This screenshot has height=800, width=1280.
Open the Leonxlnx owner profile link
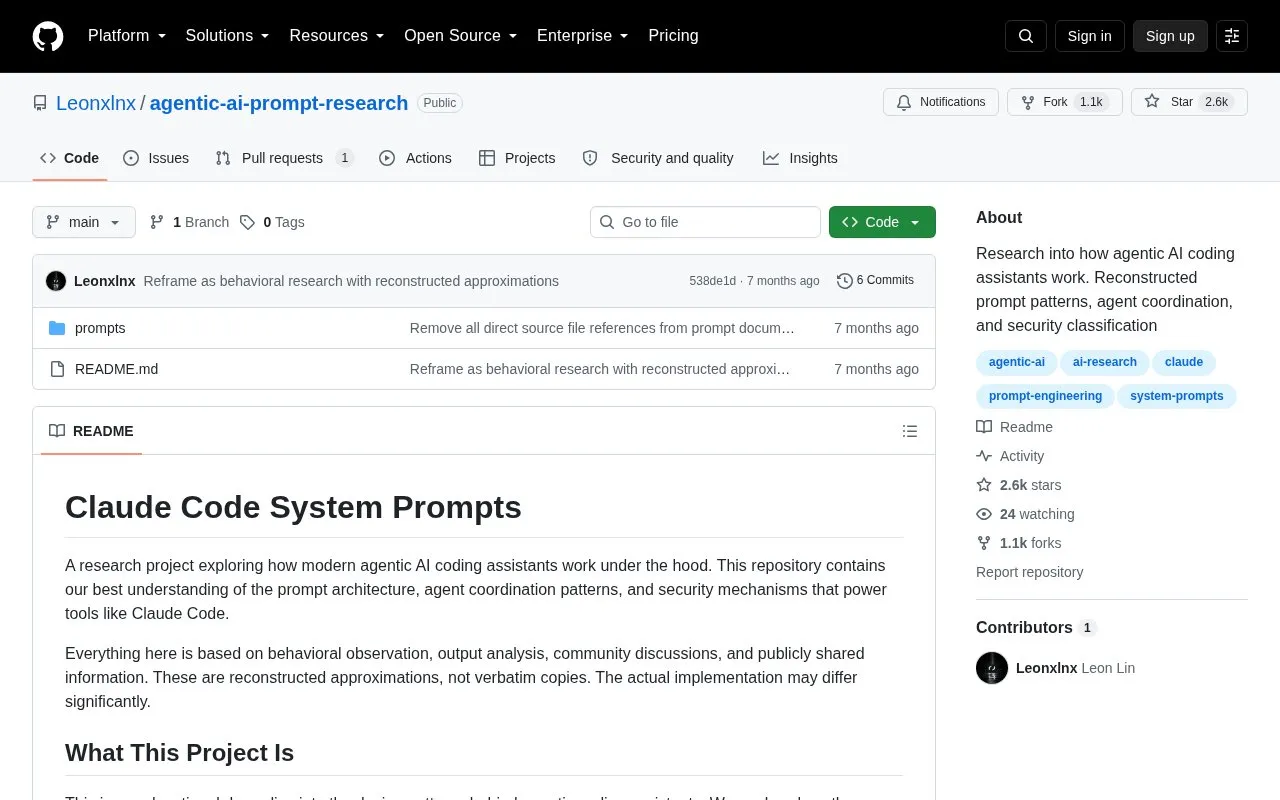[96, 103]
